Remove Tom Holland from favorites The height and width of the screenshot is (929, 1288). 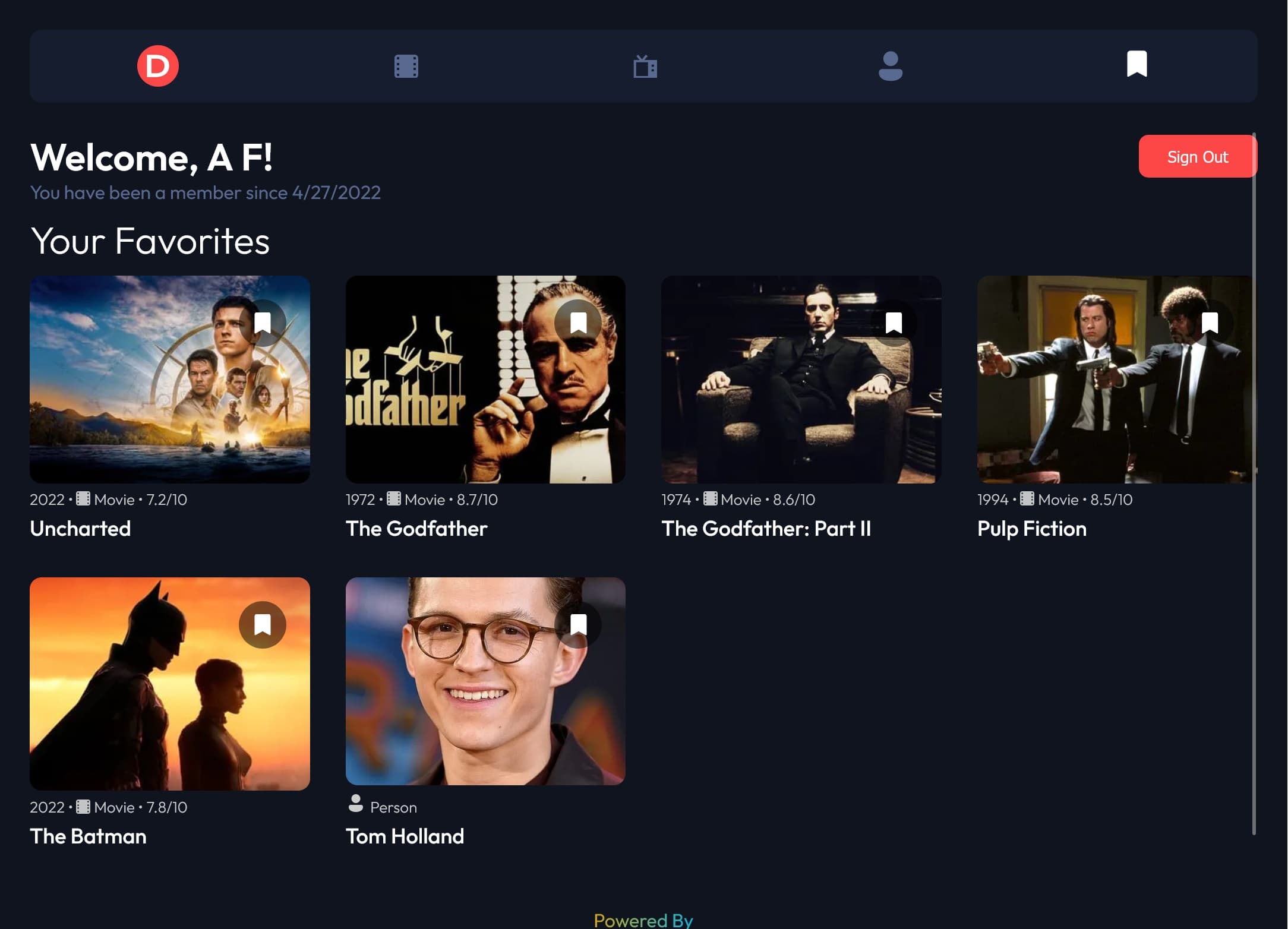click(x=578, y=625)
